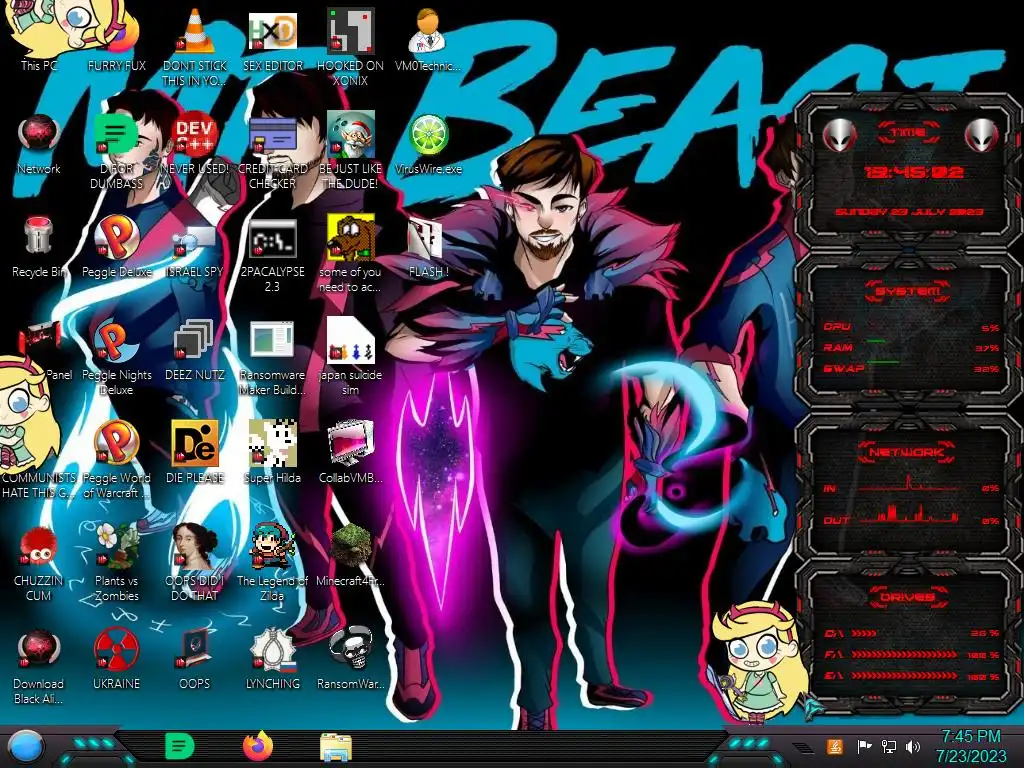Viewport: 1024px width, 768px height.
Task: Launch the FLASH ! shortcut
Action: coord(426,238)
